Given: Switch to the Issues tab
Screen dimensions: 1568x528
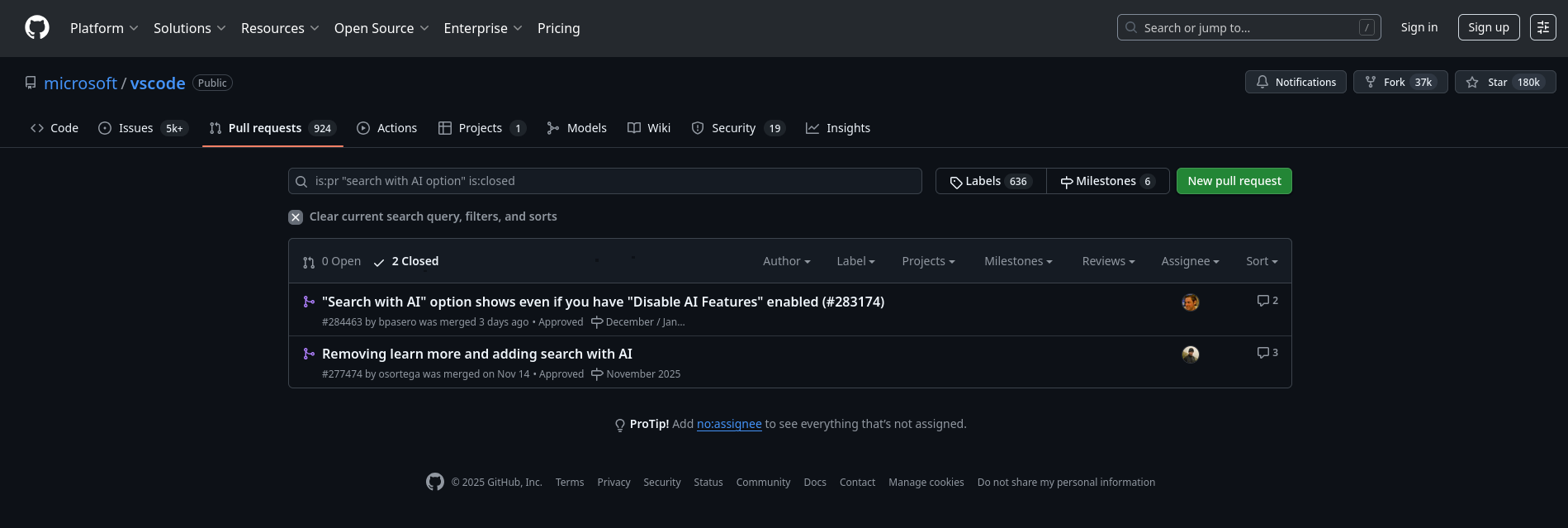Looking at the screenshot, I should 142,128.
